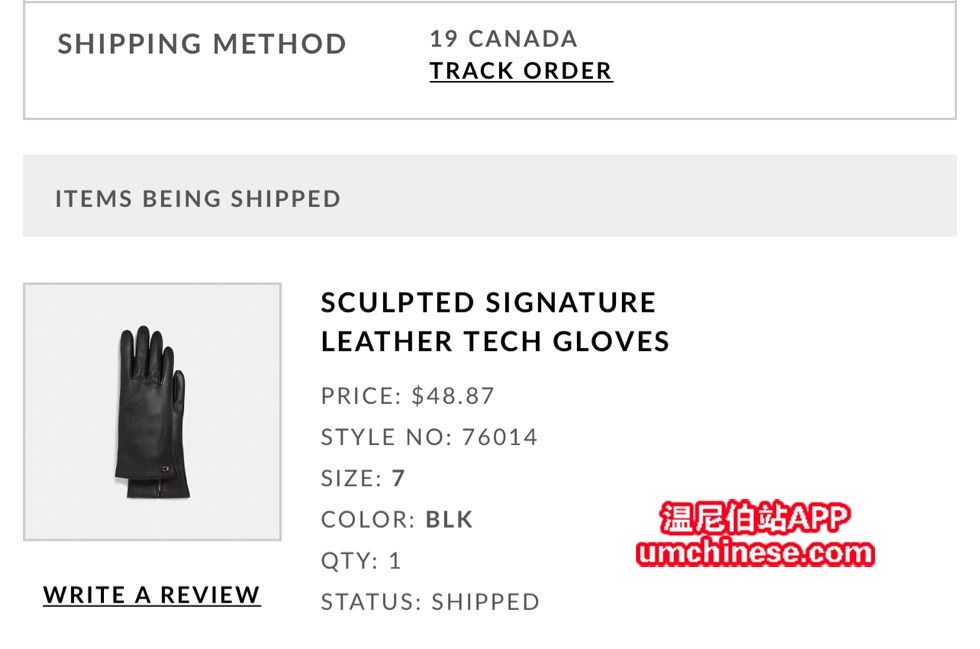Click the Size 7 value
980x649 pixels.
(399, 478)
